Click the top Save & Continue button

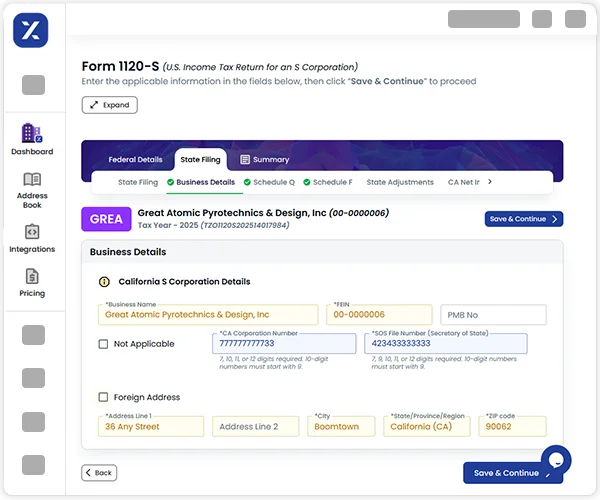[523, 219]
